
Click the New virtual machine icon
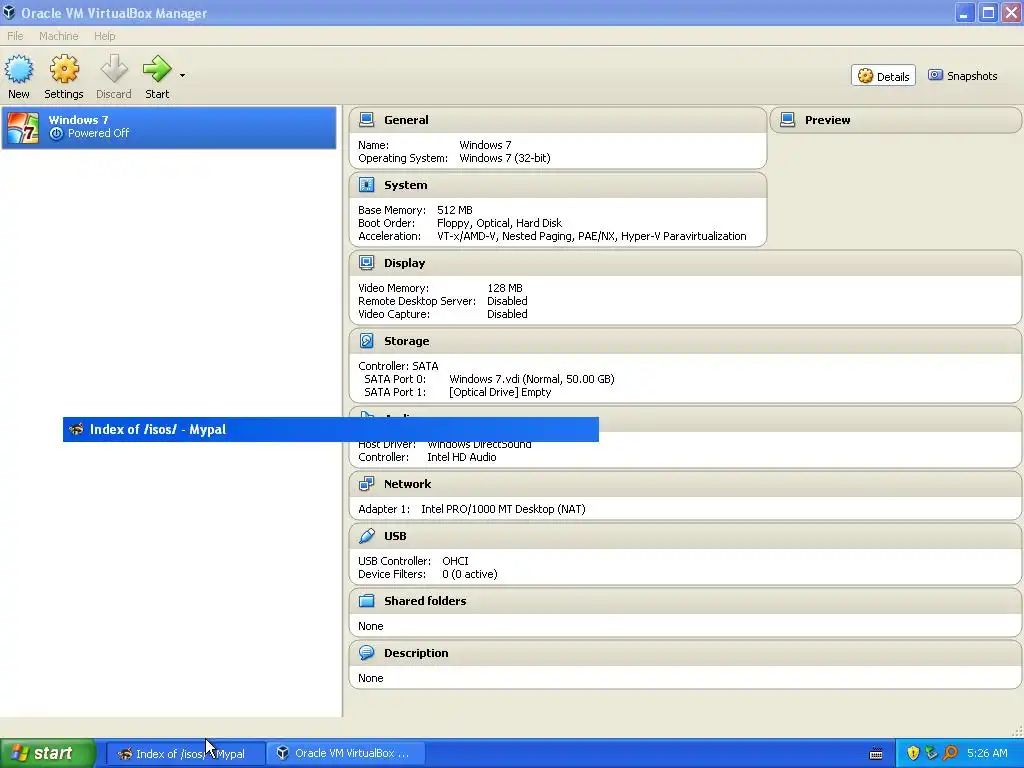(19, 69)
